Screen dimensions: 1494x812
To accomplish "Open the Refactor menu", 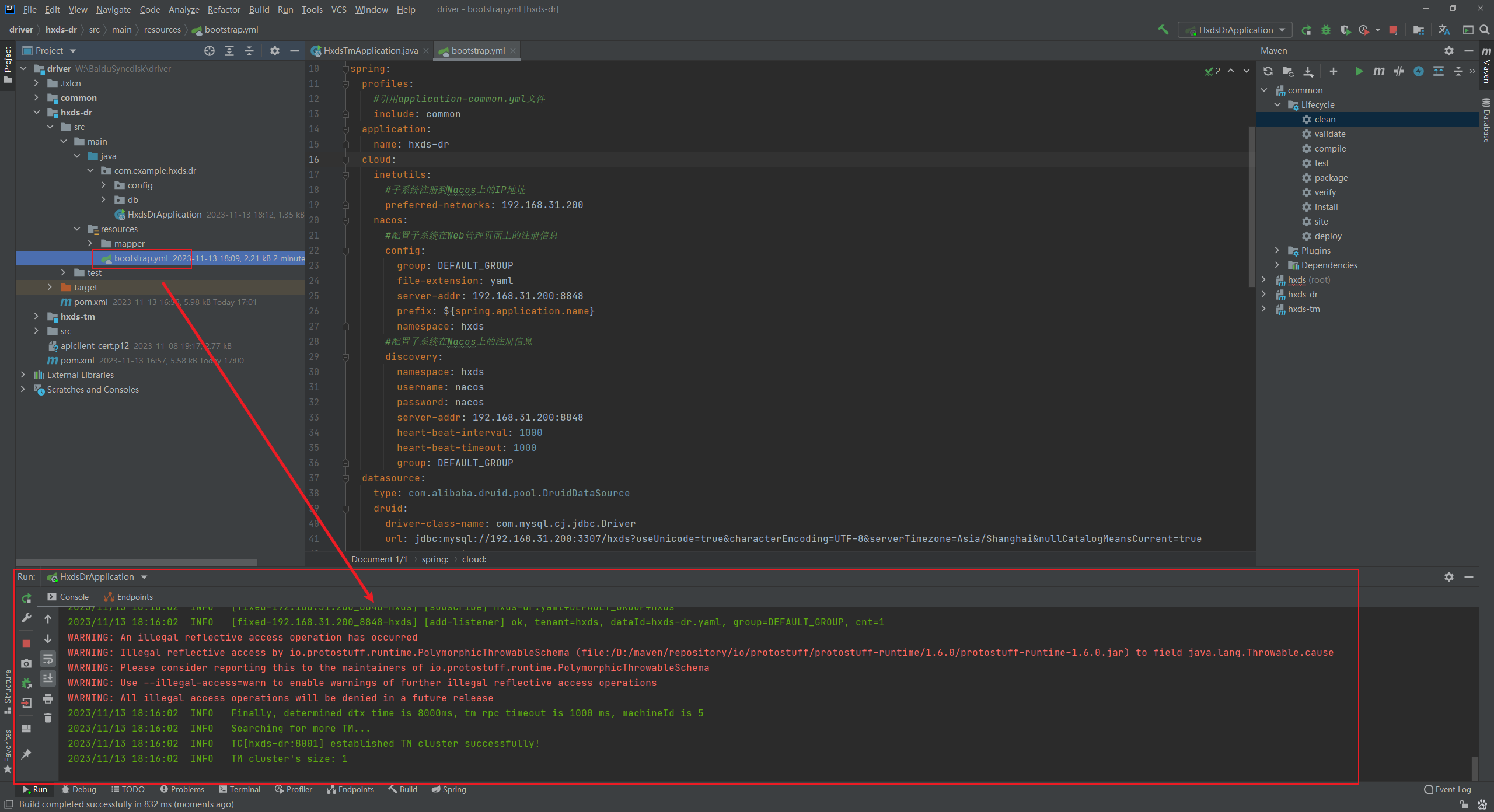I will pyautogui.click(x=224, y=9).
